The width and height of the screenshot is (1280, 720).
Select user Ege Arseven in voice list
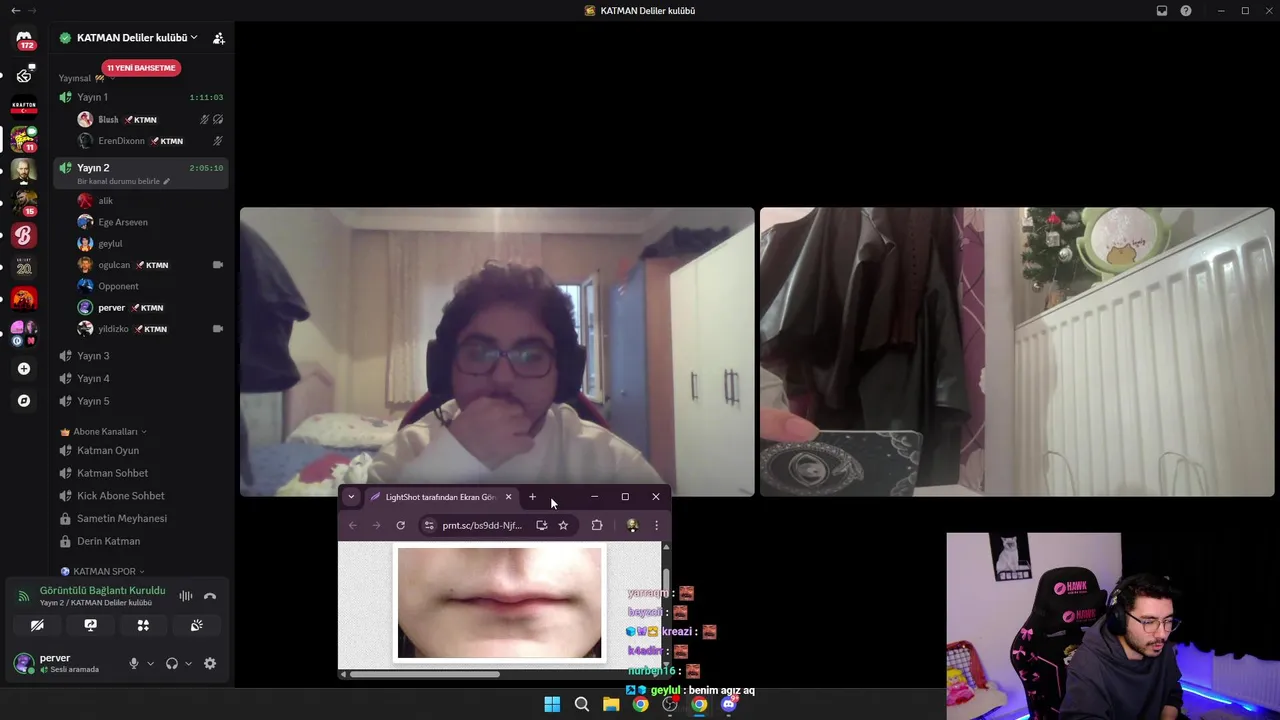(x=150, y=222)
